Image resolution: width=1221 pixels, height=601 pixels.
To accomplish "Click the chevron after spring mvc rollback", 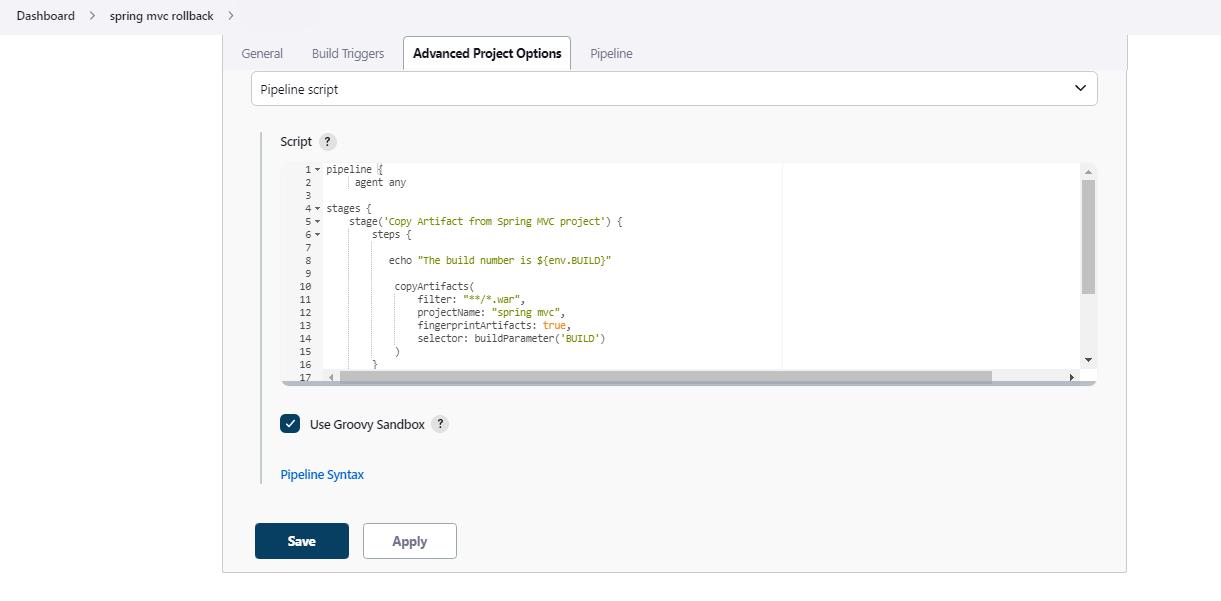I will pos(231,16).
